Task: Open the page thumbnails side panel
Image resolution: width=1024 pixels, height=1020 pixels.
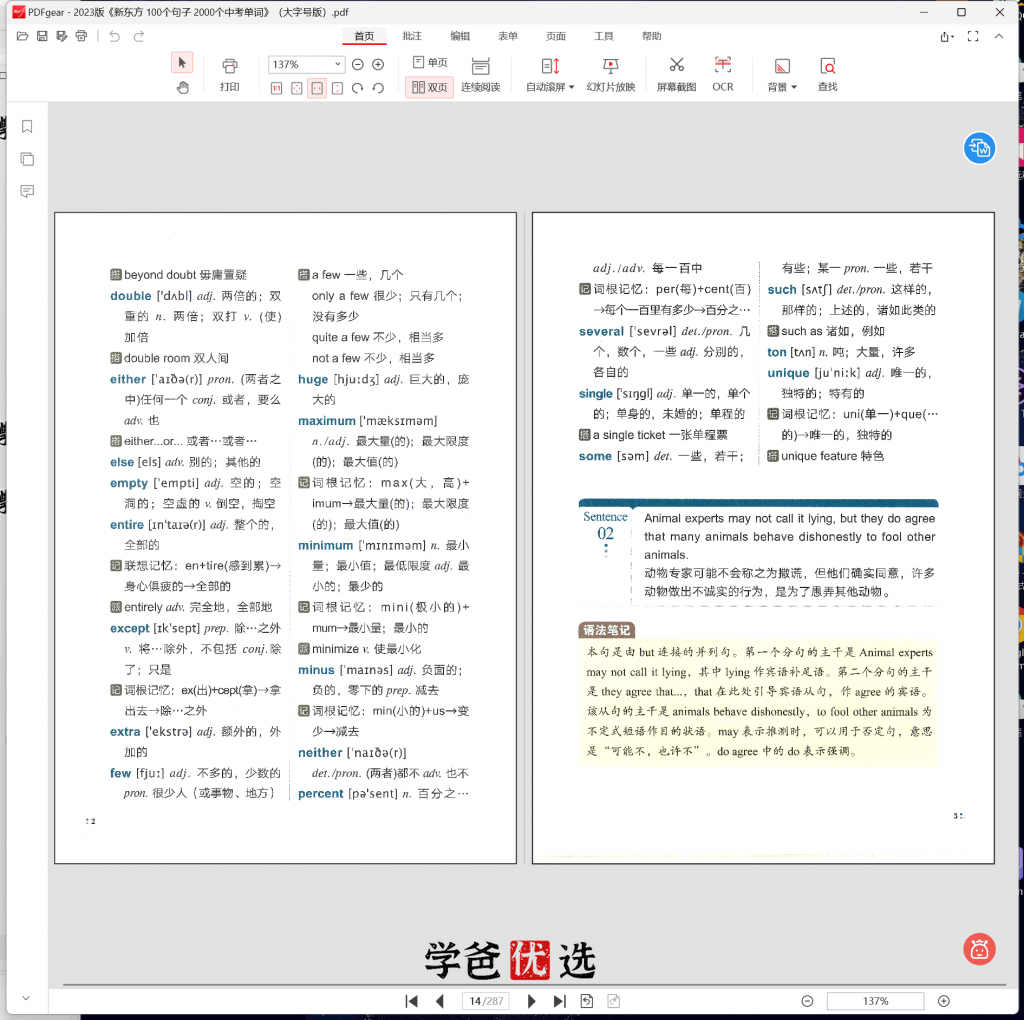Action: coord(27,159)
